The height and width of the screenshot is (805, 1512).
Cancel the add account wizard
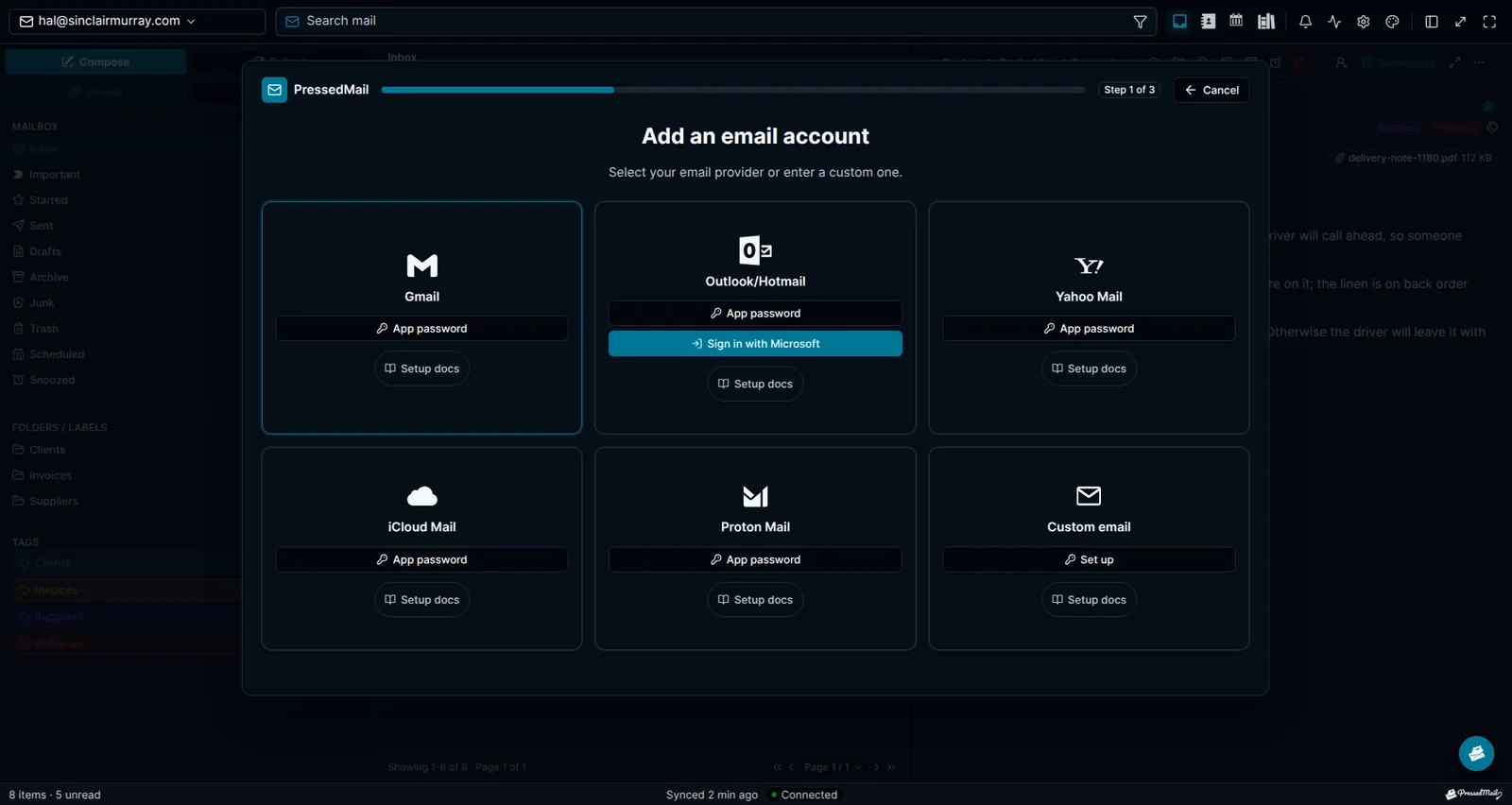1211,90
